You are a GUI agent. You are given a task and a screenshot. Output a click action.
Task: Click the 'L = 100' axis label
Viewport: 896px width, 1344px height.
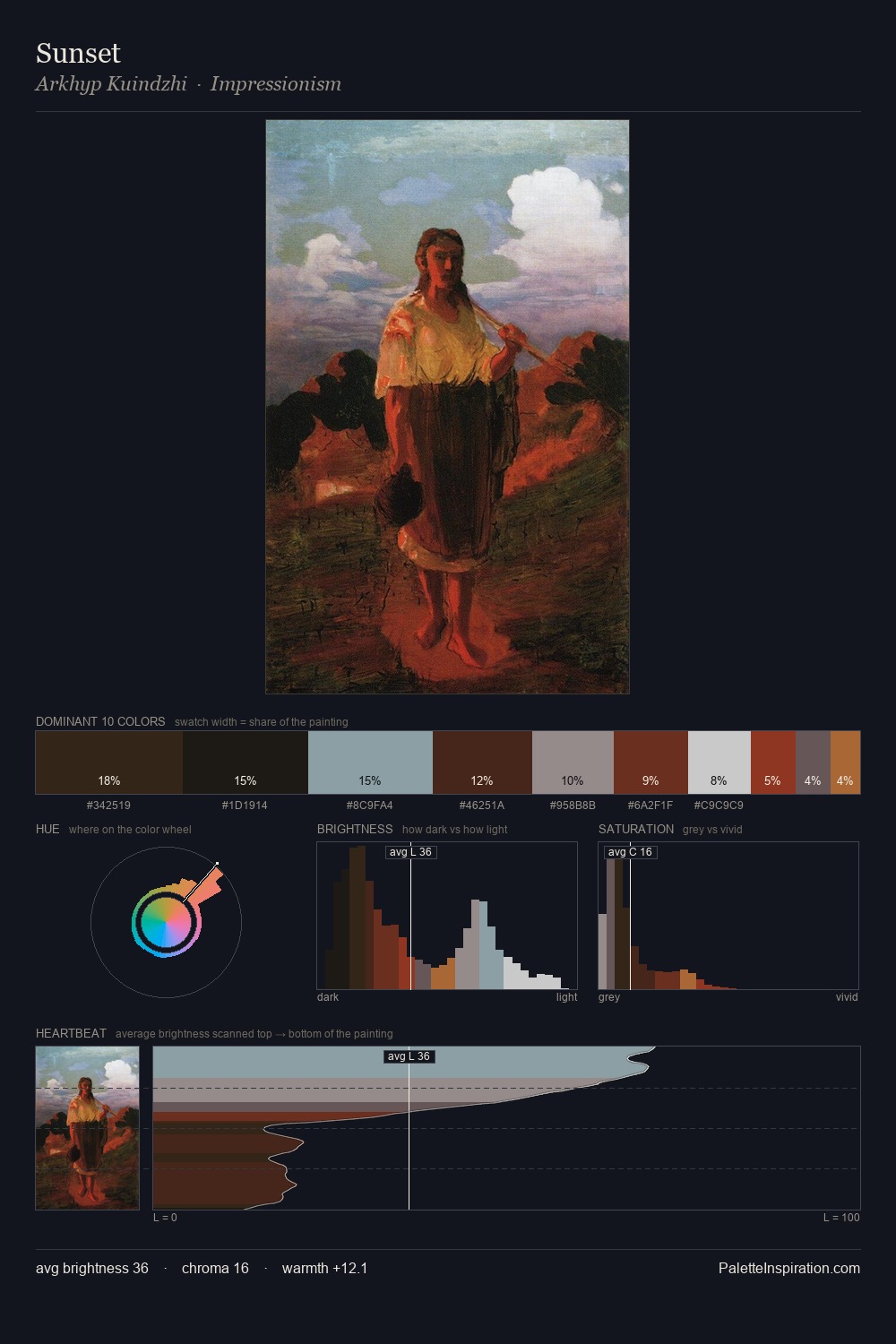tap(841, 1218)
